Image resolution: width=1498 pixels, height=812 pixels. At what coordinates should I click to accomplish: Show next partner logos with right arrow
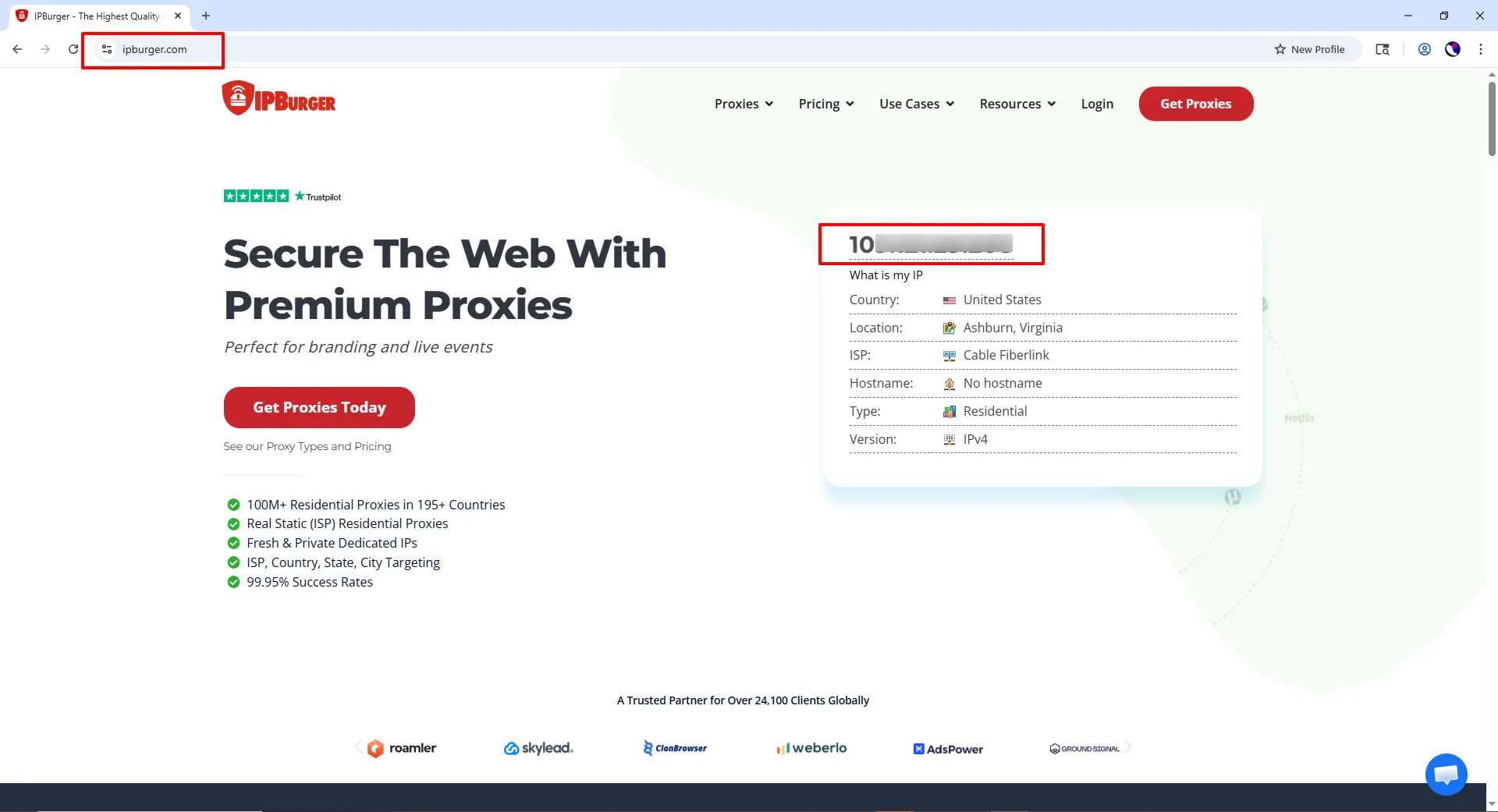click(x=1127, y=747)
